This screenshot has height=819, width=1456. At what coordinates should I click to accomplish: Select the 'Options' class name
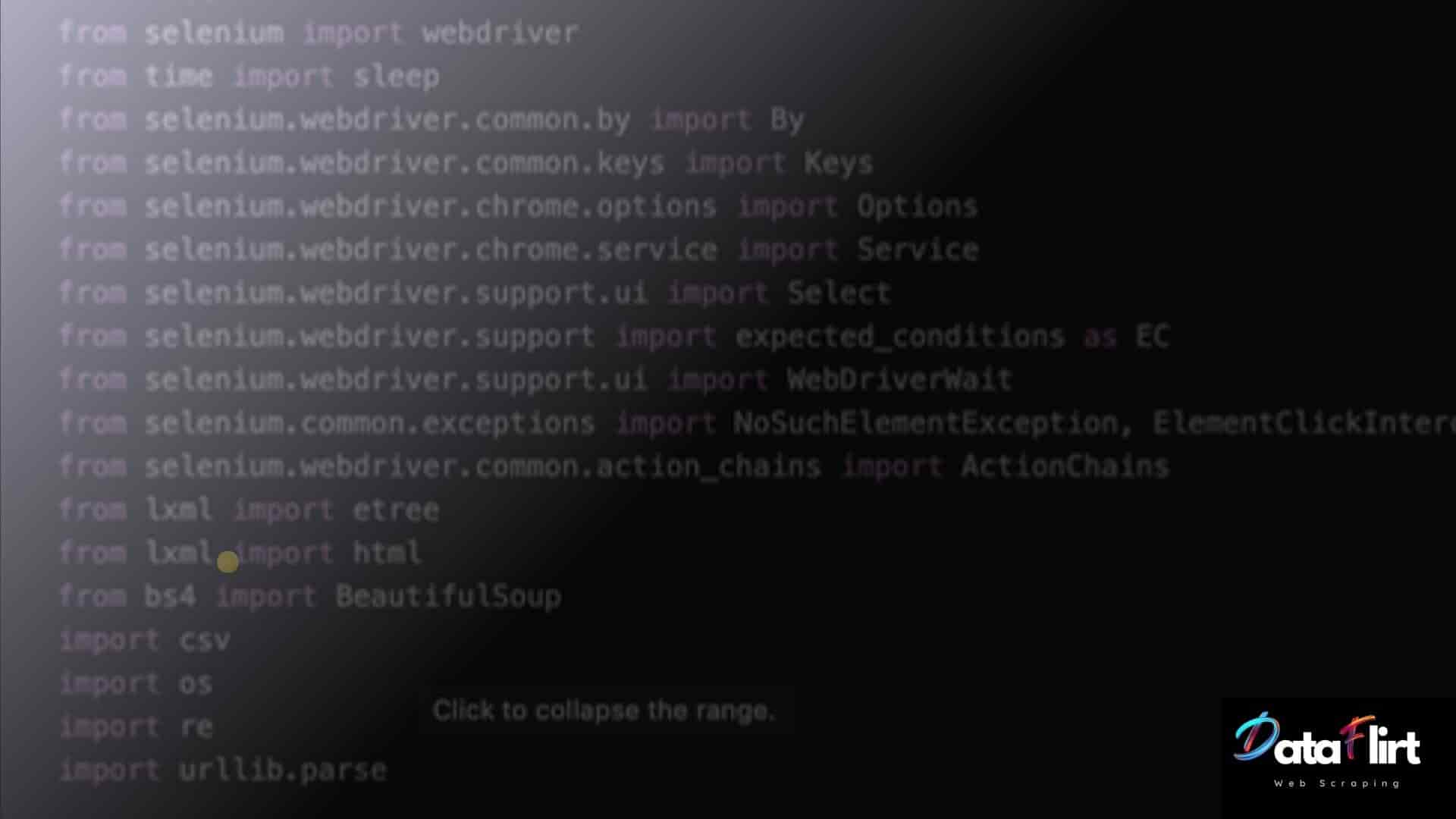917,206
